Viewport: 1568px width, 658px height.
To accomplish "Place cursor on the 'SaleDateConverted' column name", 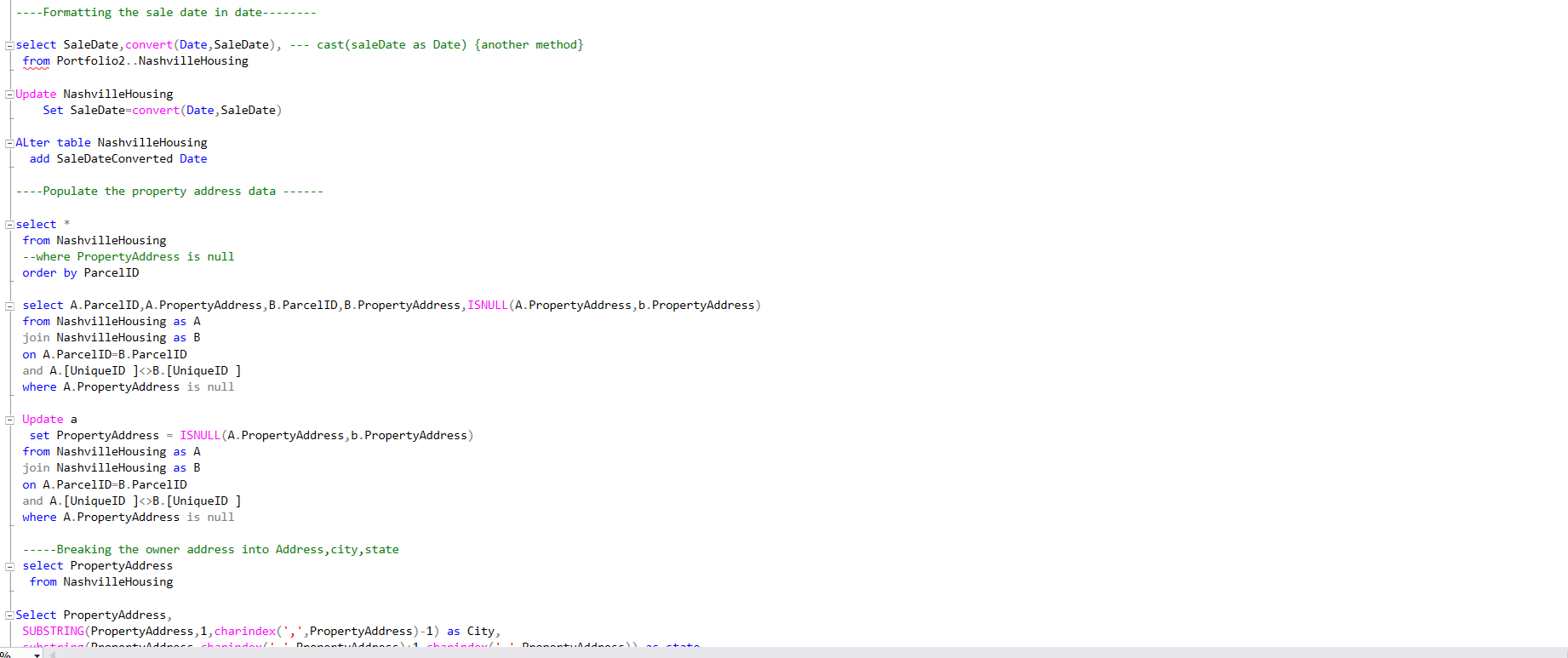I will pyautogui.click(x=114, y=159).
